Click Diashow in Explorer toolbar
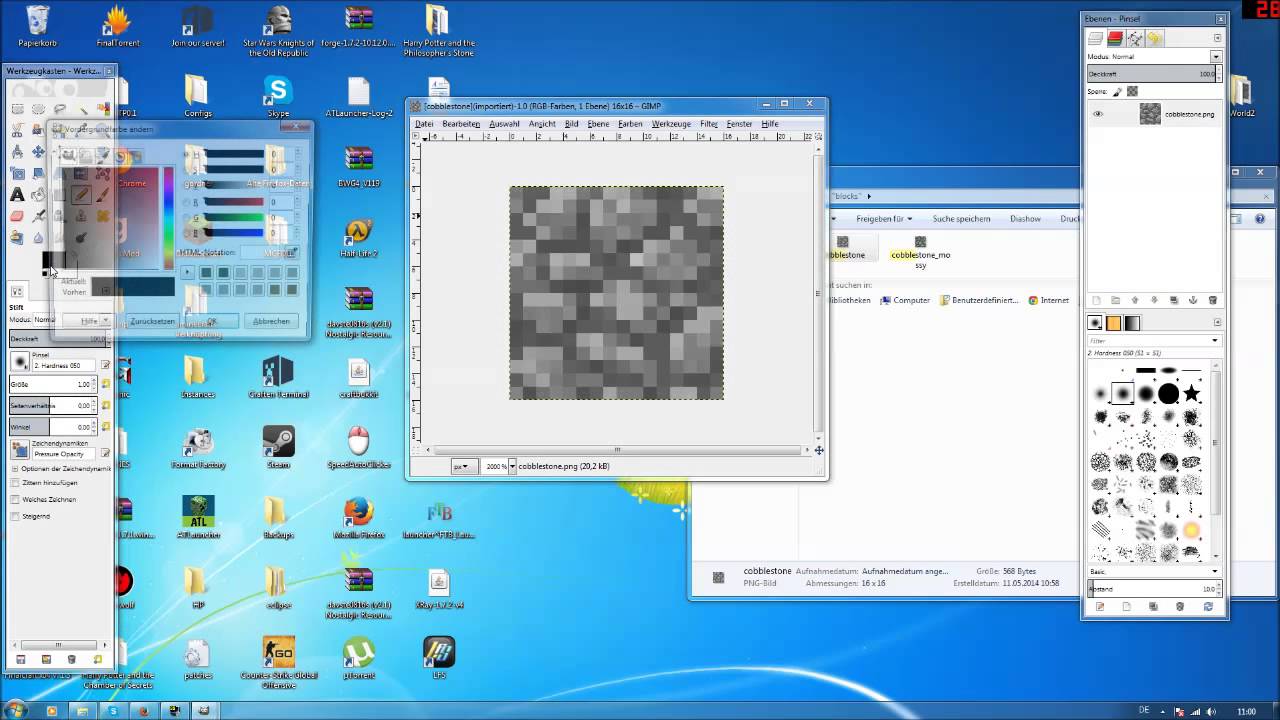Viewport: 1280px width, 720px height. (x=1025, y=219)
